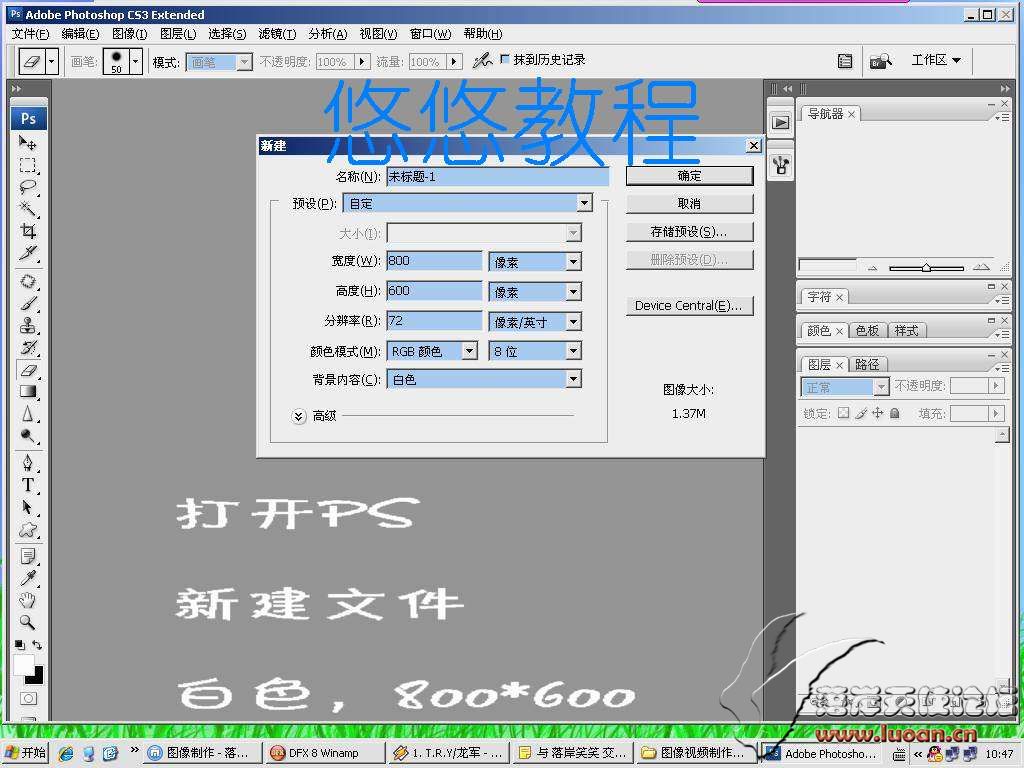This screenshot has width=1024, height=768.
Task: Click the 取消 button
Action: [690, 204]
